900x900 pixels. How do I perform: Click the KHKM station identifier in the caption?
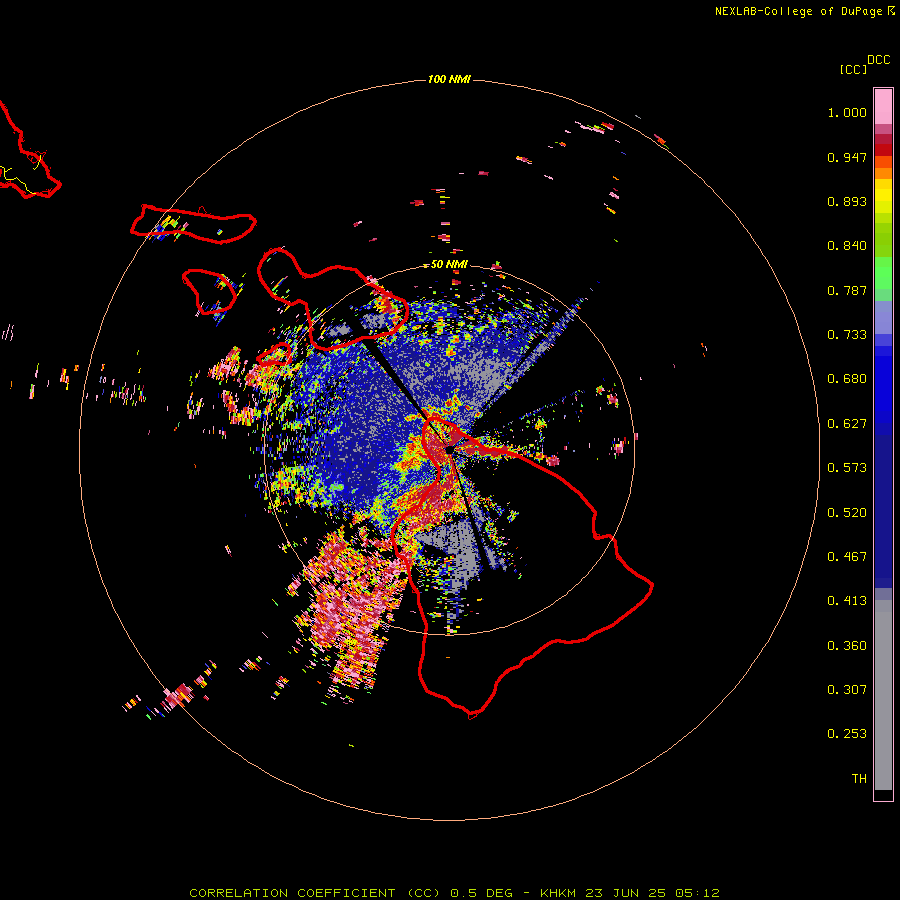point(560,893)
